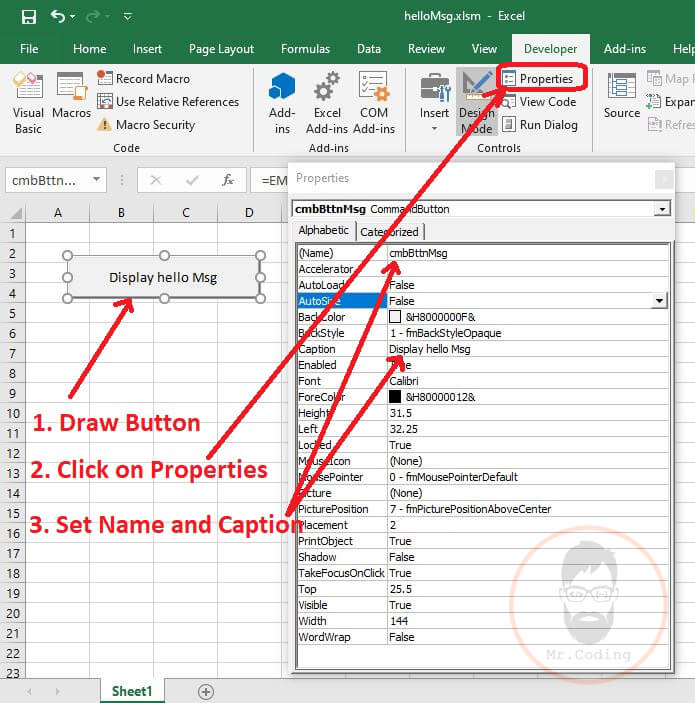Click the Name Box showing cmbBttn
This screenshot has height=703, width=695.
48,180
